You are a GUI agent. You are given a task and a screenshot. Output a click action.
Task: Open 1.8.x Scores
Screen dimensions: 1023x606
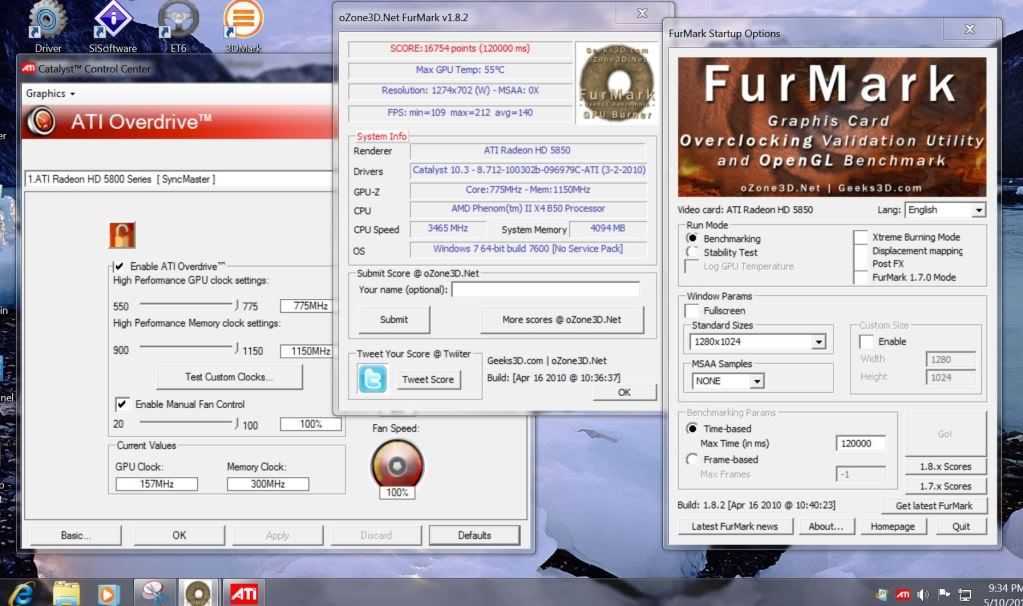[945, 466]
